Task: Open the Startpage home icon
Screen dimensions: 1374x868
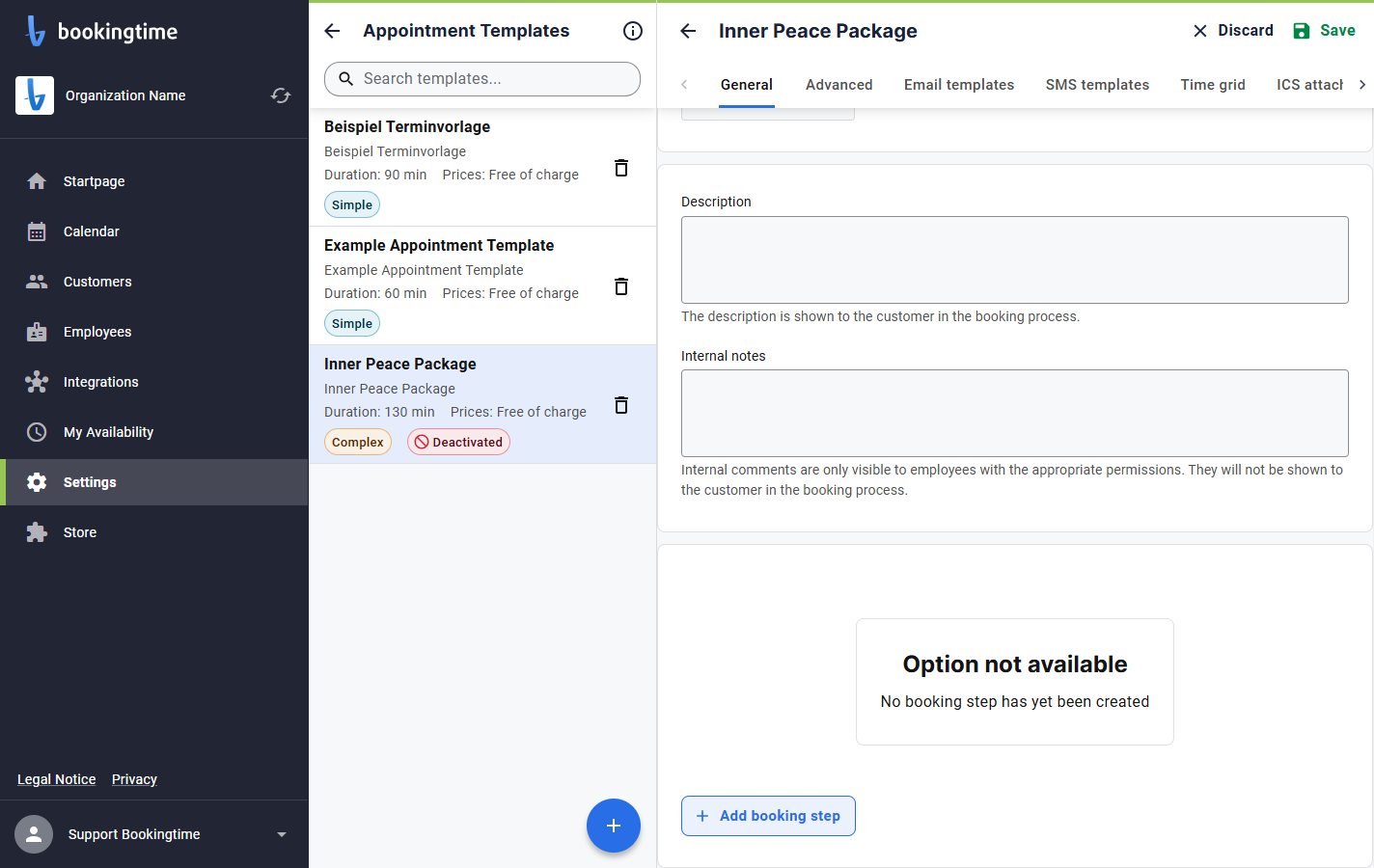Action: coord(37,181)
